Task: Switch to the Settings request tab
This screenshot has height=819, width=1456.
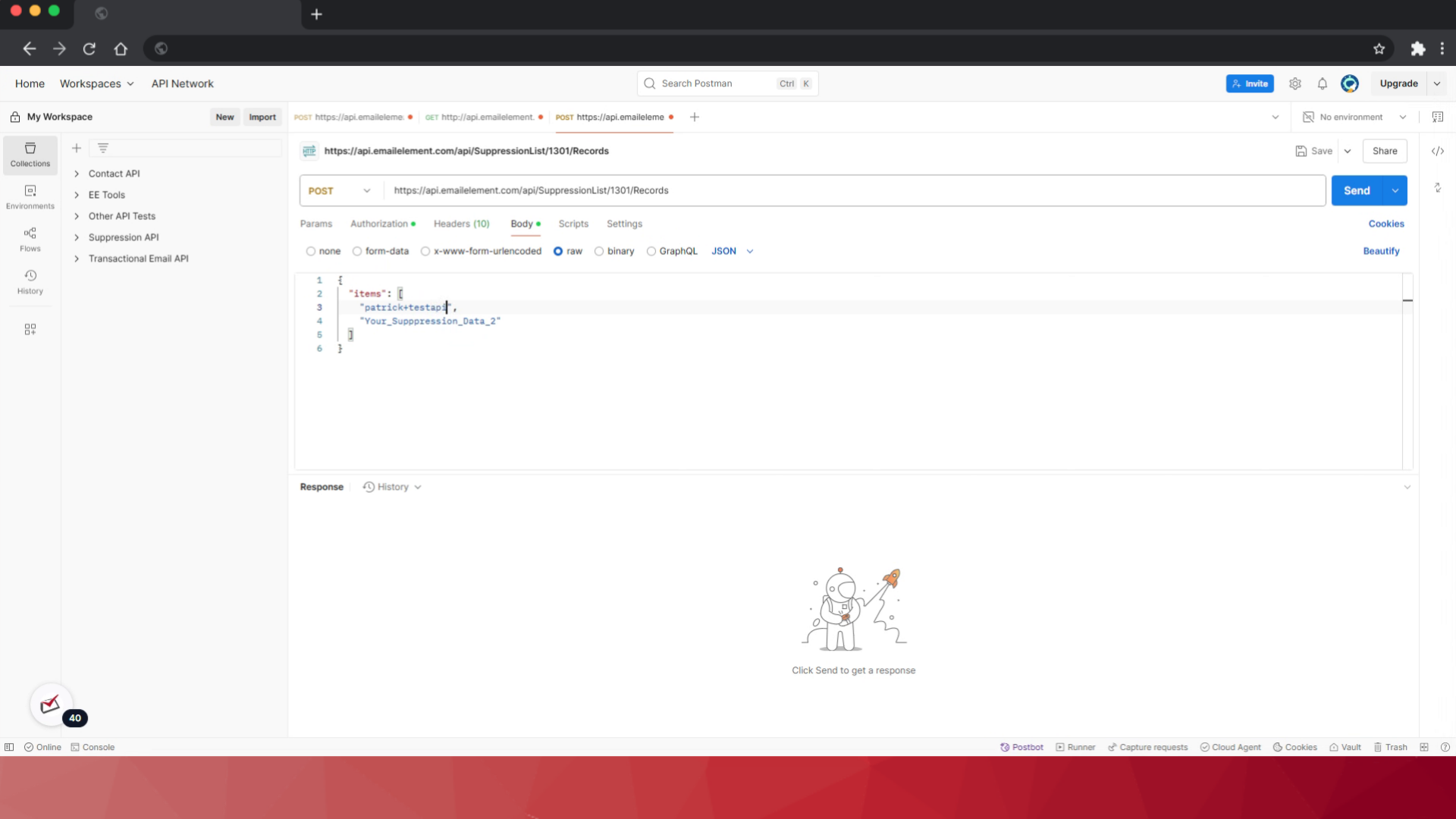Action: 624,224
